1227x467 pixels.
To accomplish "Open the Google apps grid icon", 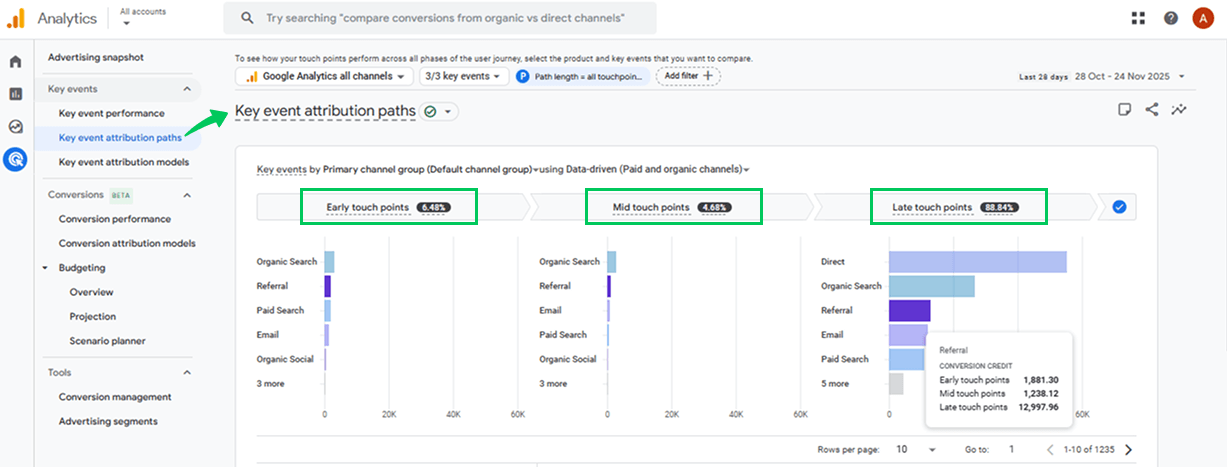I will (1138, 18).
